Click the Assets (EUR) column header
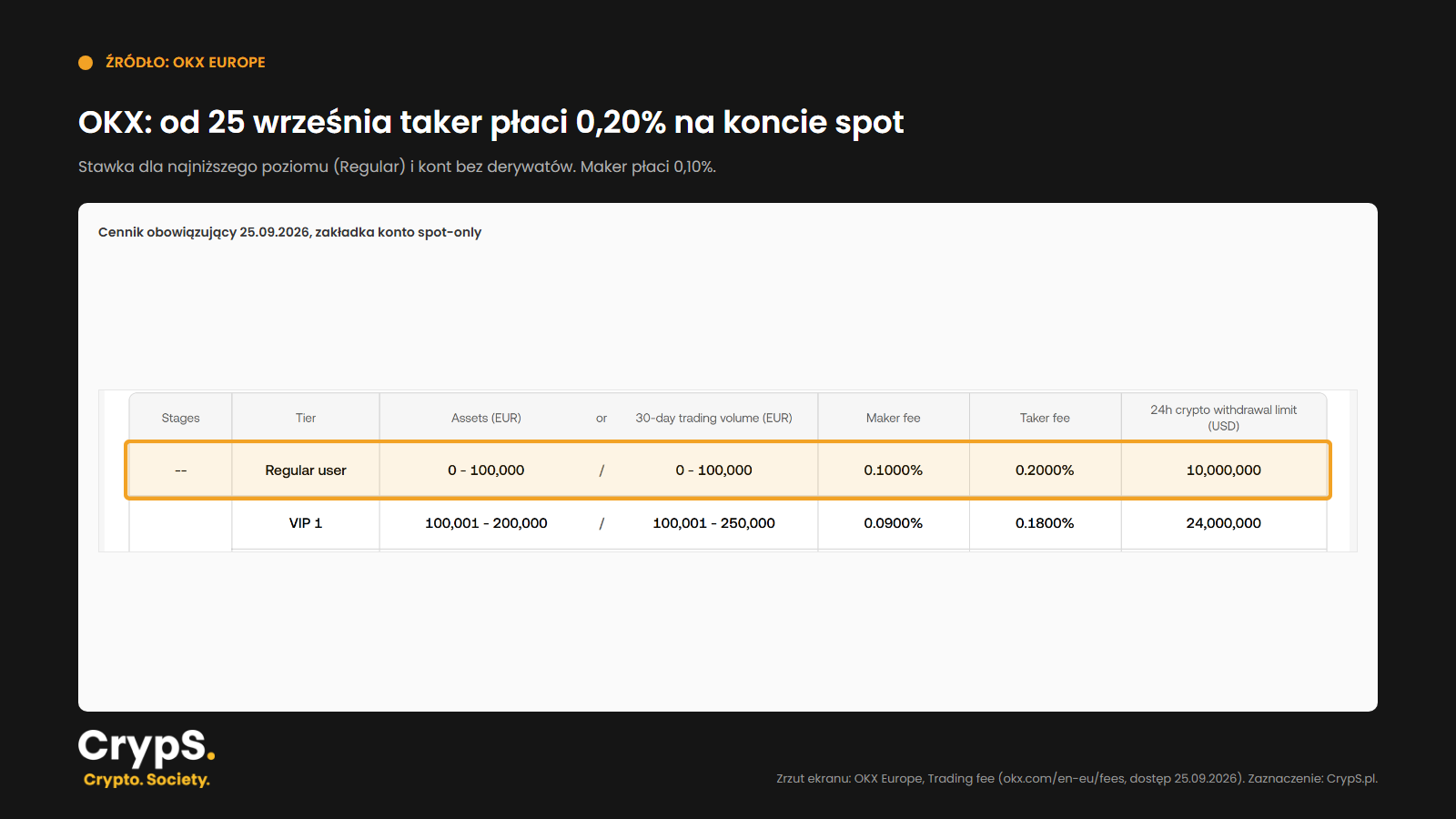 (486, 418)
